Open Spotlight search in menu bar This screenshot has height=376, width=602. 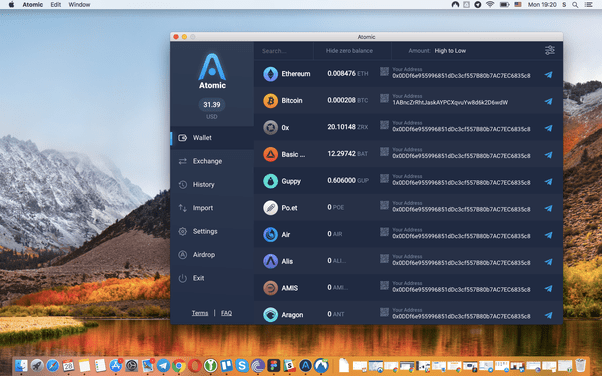tap(575, 5)
